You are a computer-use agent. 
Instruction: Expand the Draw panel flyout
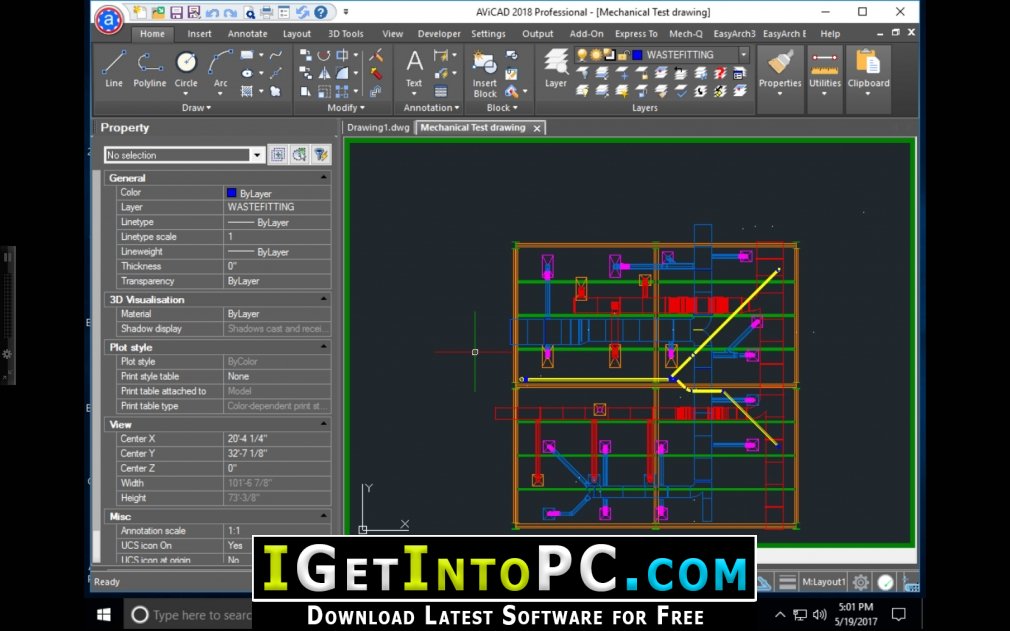point(196,108)
